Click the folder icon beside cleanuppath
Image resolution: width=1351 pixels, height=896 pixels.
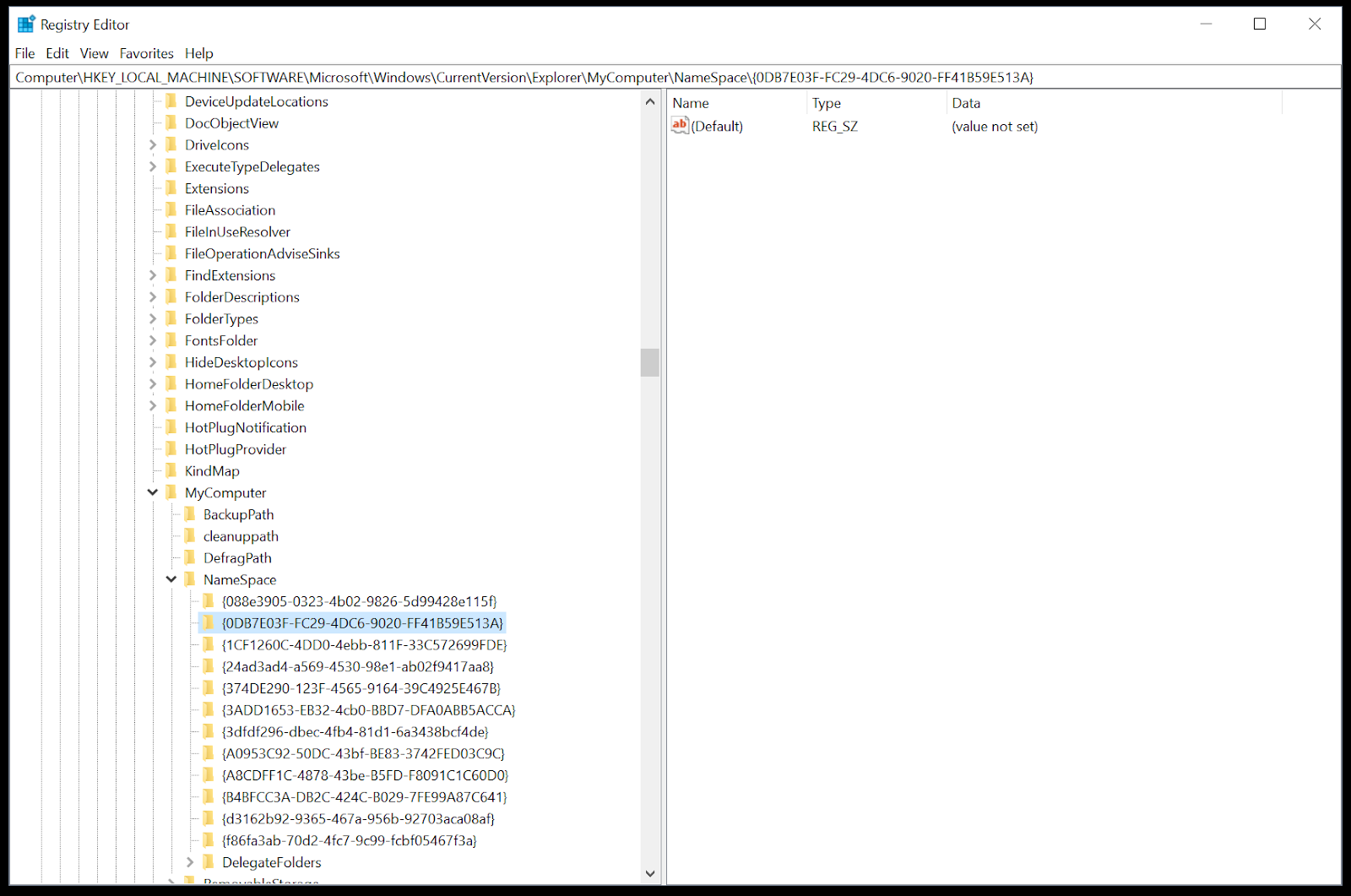[x=190, y=536]
